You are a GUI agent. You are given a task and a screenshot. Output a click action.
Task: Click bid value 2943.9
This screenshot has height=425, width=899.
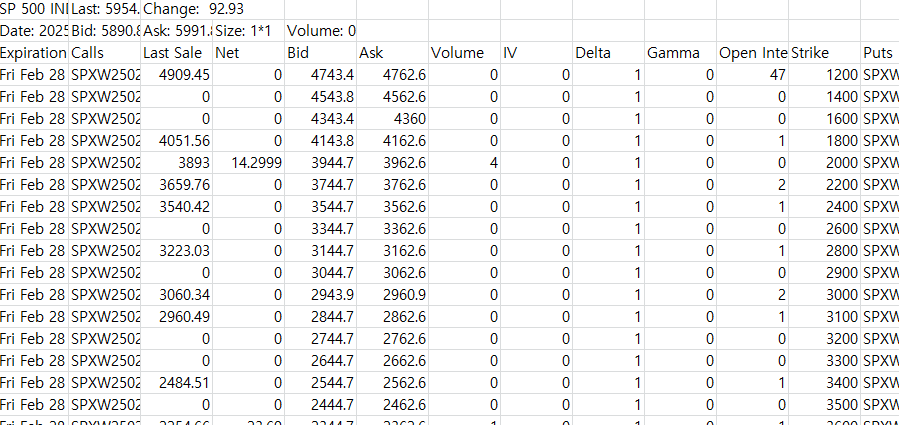point(320,295)
